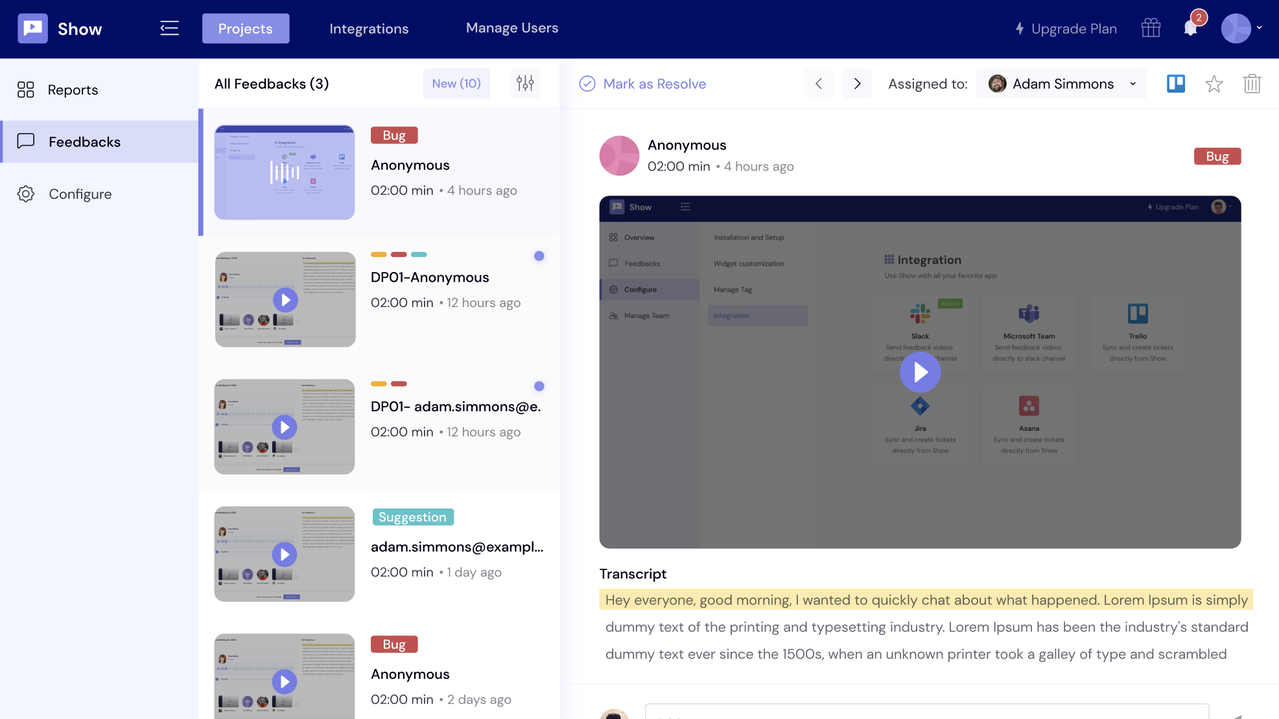This screenshot has width=1279, height=719.
Task: Click the Show logo icon
Action: coord(33,29)
